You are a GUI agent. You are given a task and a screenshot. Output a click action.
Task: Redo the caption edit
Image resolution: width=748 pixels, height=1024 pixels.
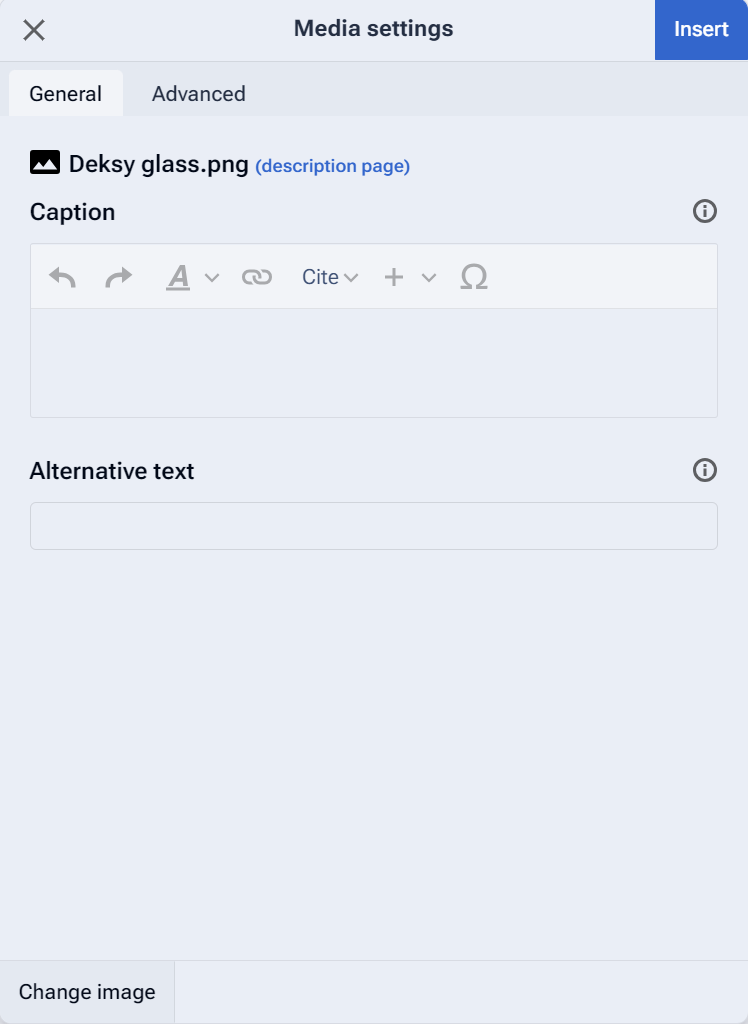click(x=118, y=277)
